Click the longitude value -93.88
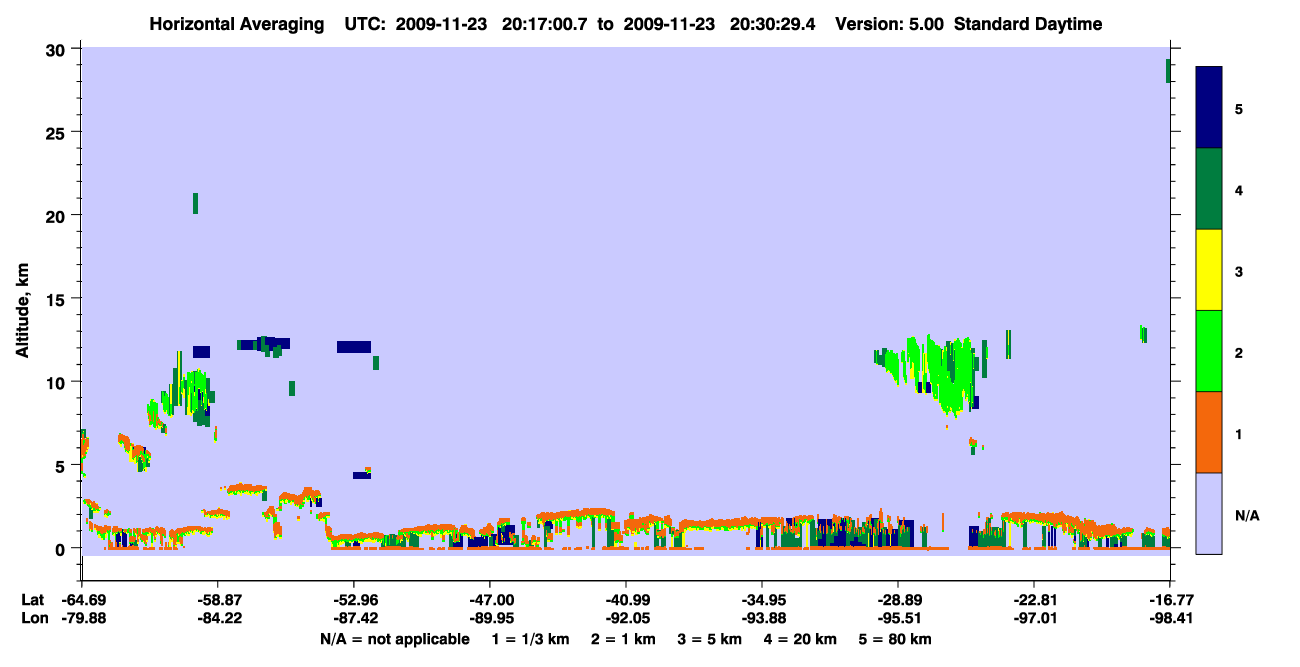Screen dimensions: 1300x667 pos(762,618)
